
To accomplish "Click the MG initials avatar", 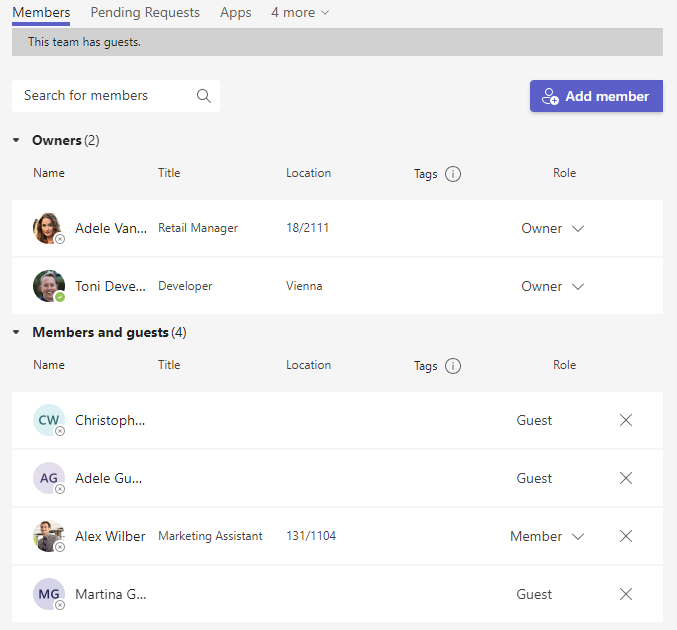I will click(48, 594).
